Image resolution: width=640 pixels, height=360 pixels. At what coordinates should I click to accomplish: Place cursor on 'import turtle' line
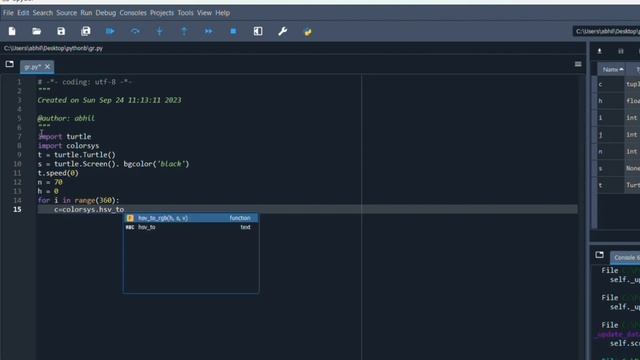(64, 137)
